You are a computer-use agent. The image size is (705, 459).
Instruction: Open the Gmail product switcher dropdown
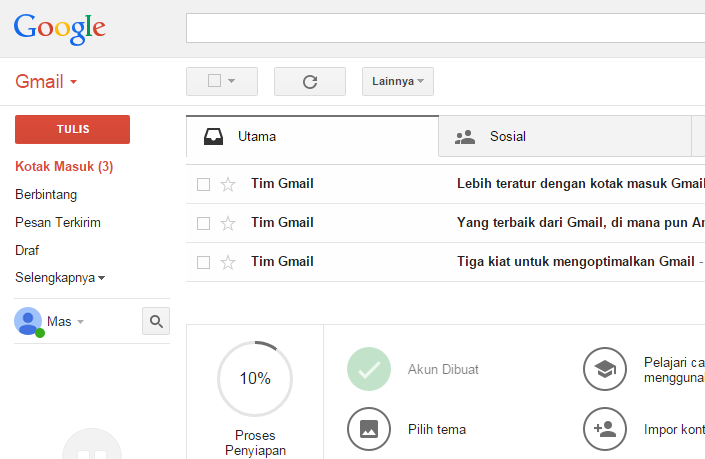click(74, 82)
